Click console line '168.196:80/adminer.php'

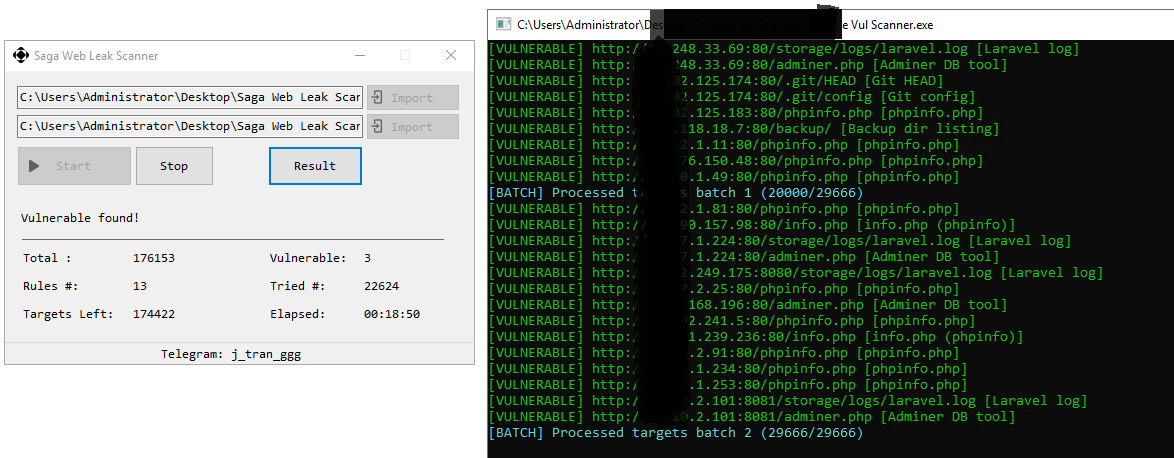748,305
